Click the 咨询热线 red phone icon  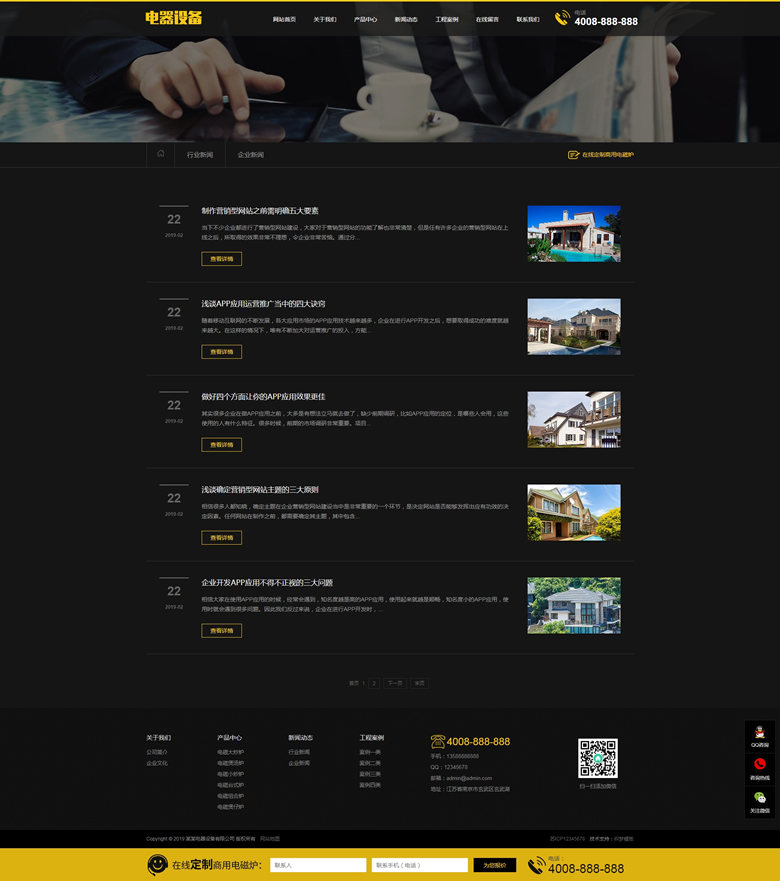point(760,765)
